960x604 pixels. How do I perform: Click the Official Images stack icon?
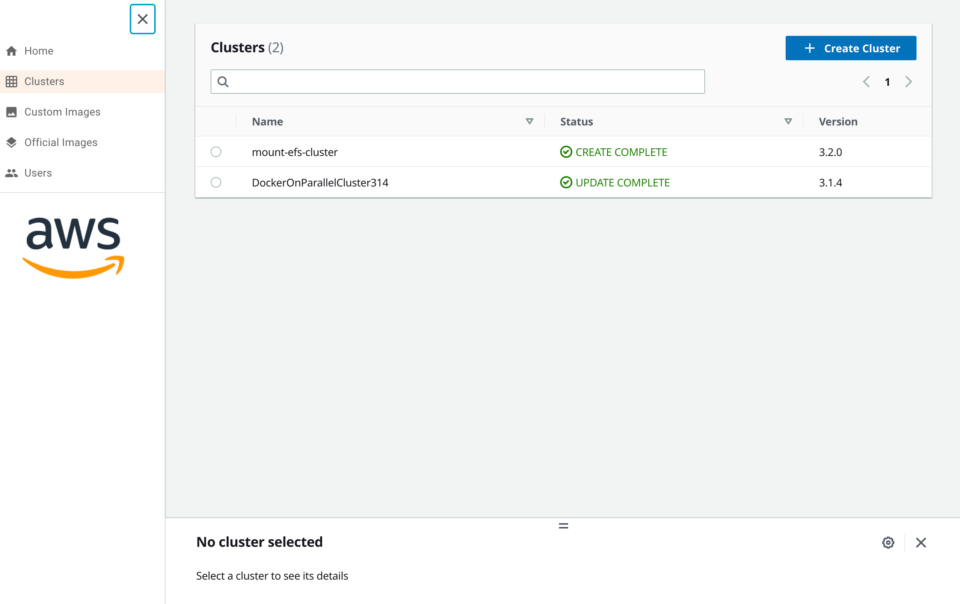tap(11, 142)
